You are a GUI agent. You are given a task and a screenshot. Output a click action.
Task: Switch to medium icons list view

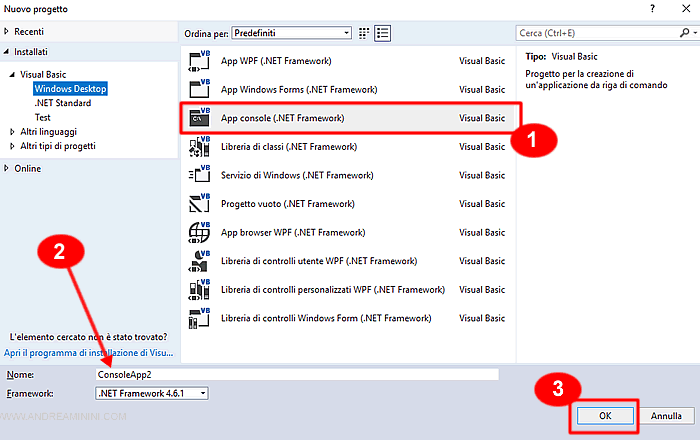(382, 33)
